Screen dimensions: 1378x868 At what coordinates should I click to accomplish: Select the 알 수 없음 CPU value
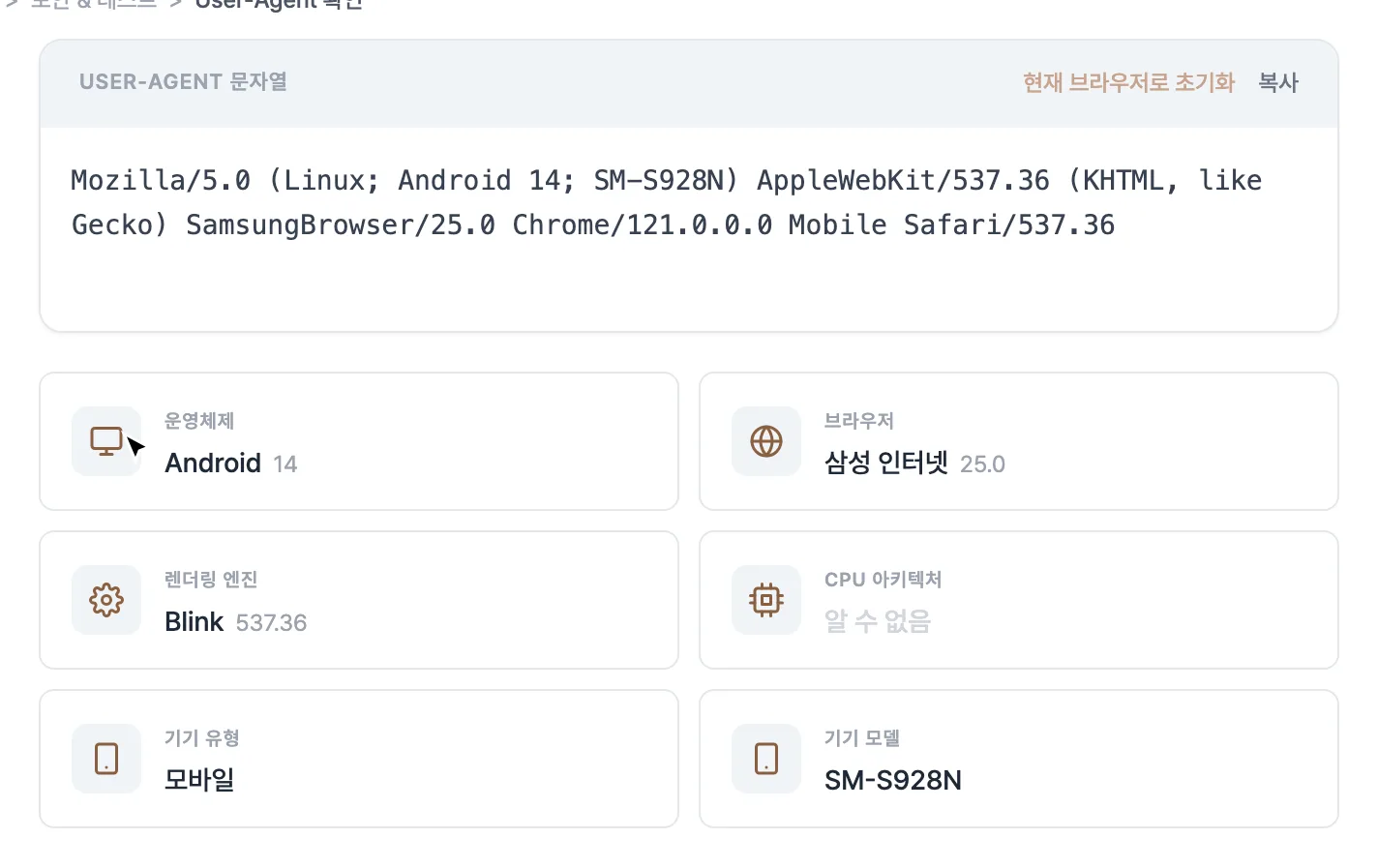[x=877, y=621]
